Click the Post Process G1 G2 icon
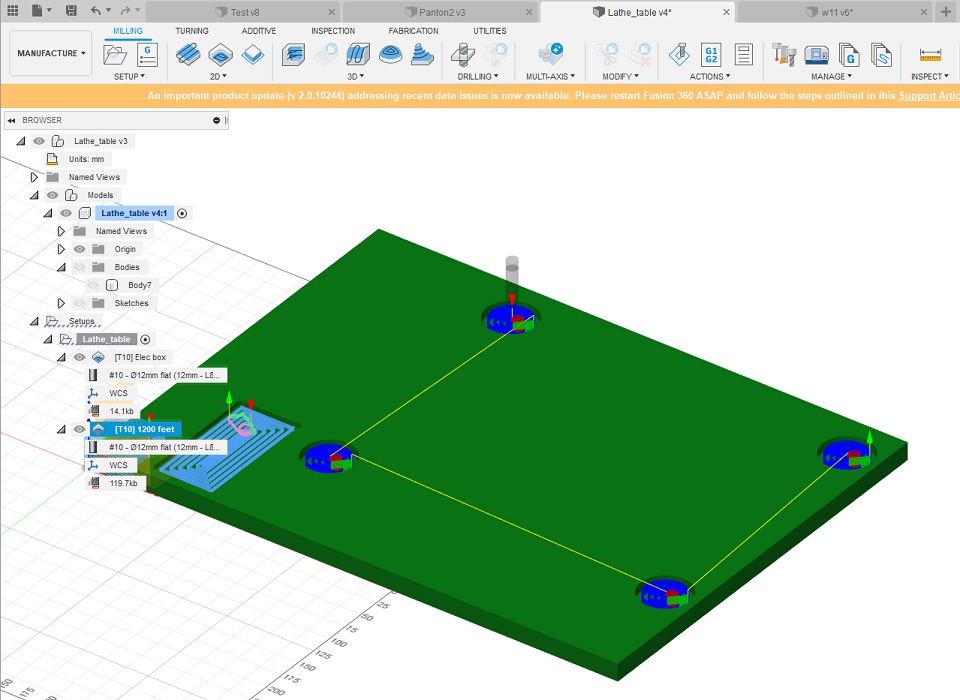 pyautogui.click(x=711, y=55)
